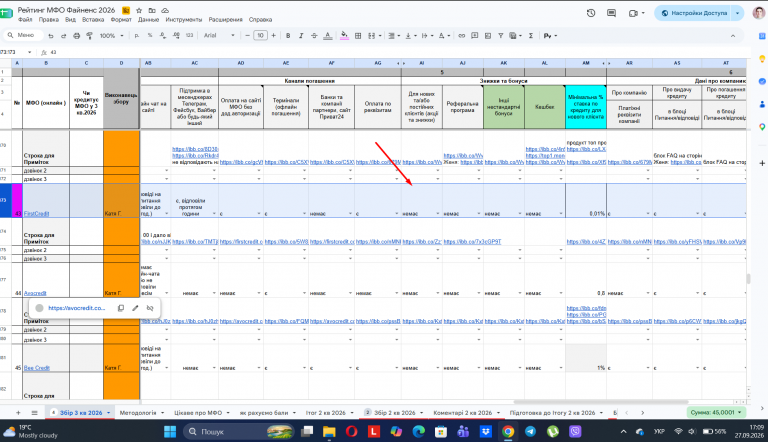Image resolution: width=768 pixels, height=442 pixels.
Task: Open version history clock icon
Action: pos(591,13)
